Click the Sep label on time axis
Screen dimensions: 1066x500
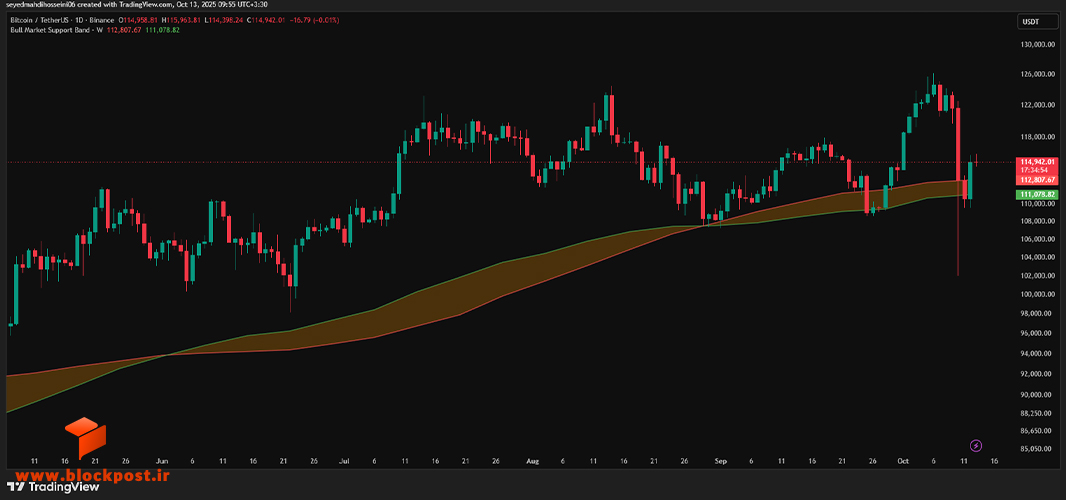[721, 461]
